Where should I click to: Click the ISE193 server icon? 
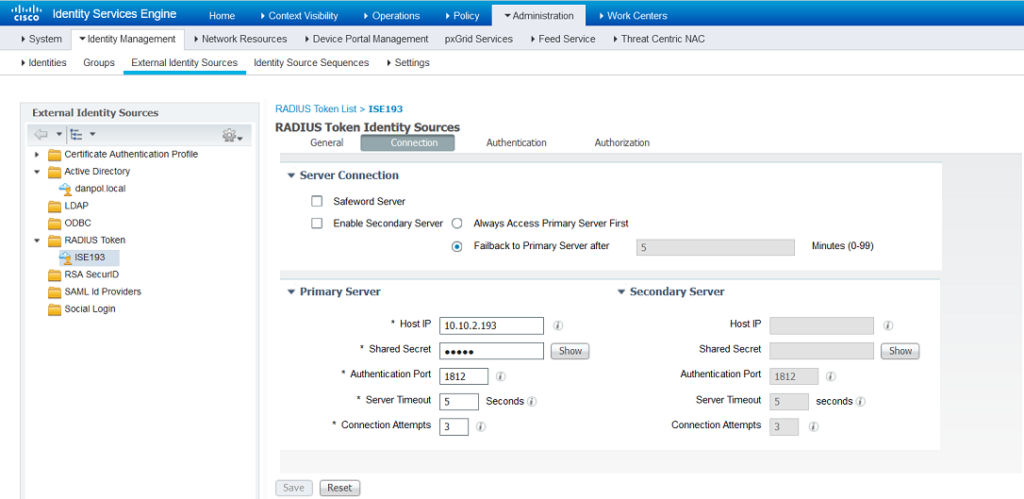(x=65, y=257)
